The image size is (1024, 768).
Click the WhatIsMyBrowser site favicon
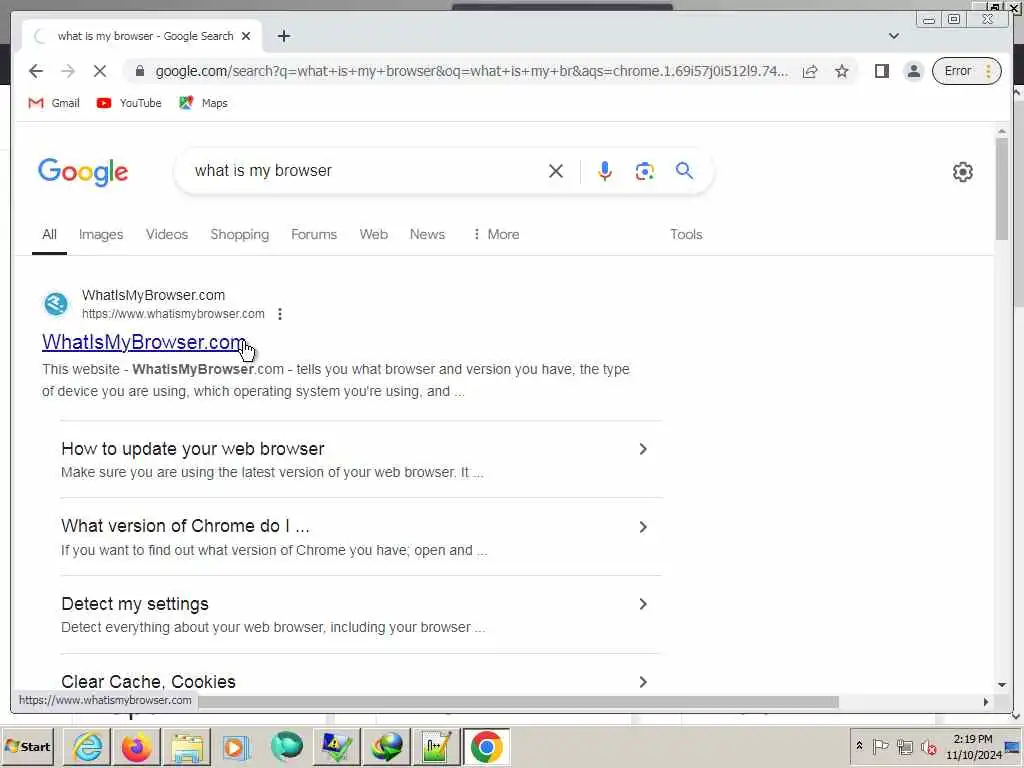point(56,304)
